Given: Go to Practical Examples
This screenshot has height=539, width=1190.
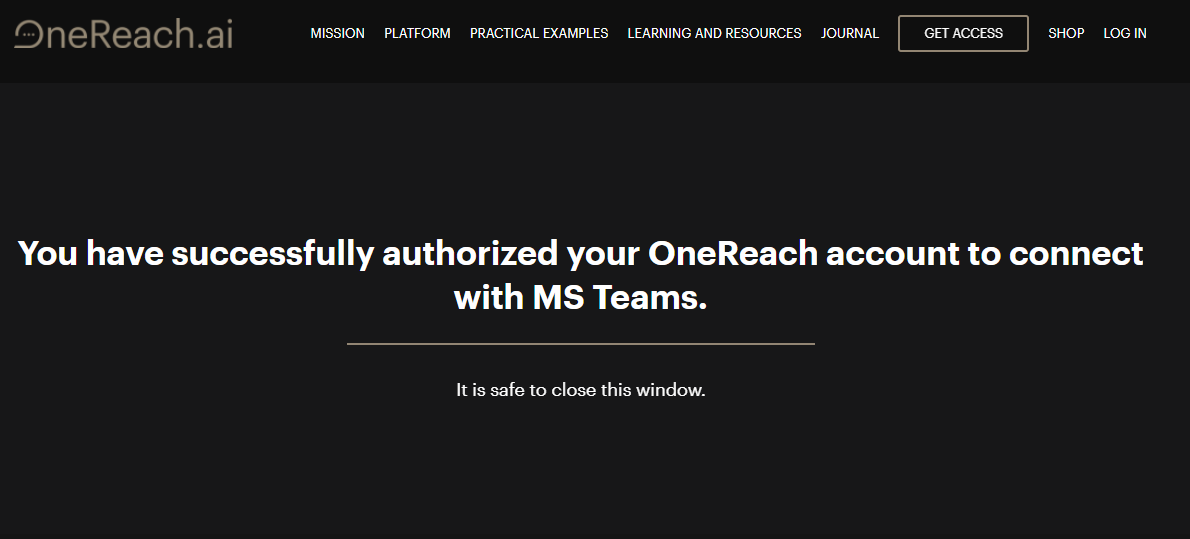Looking at the screenshot, I should 539,33.
